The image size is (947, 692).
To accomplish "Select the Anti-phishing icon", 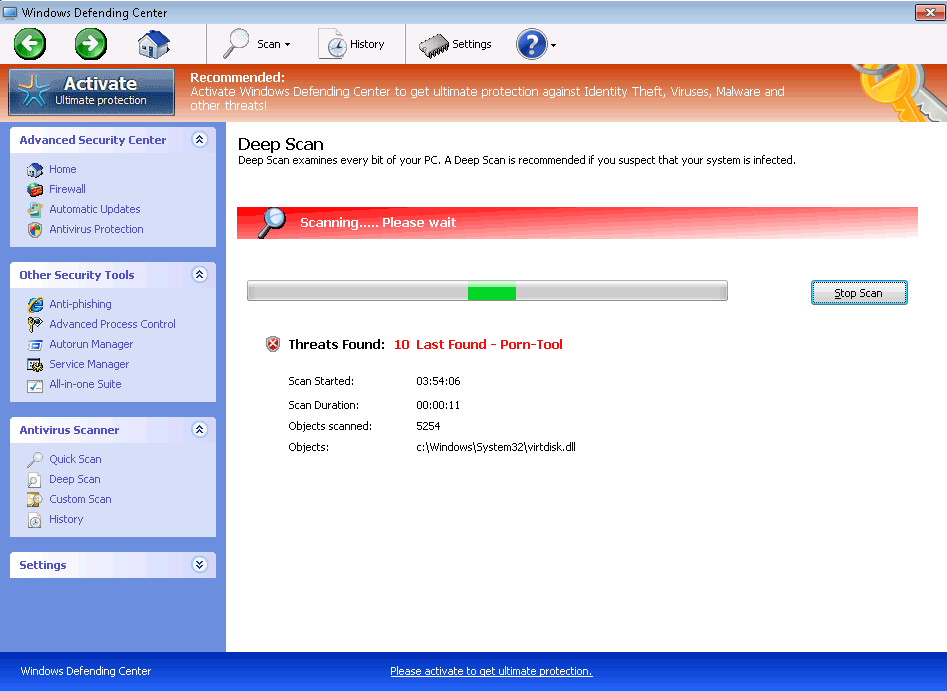I will (x=35, y=304).
